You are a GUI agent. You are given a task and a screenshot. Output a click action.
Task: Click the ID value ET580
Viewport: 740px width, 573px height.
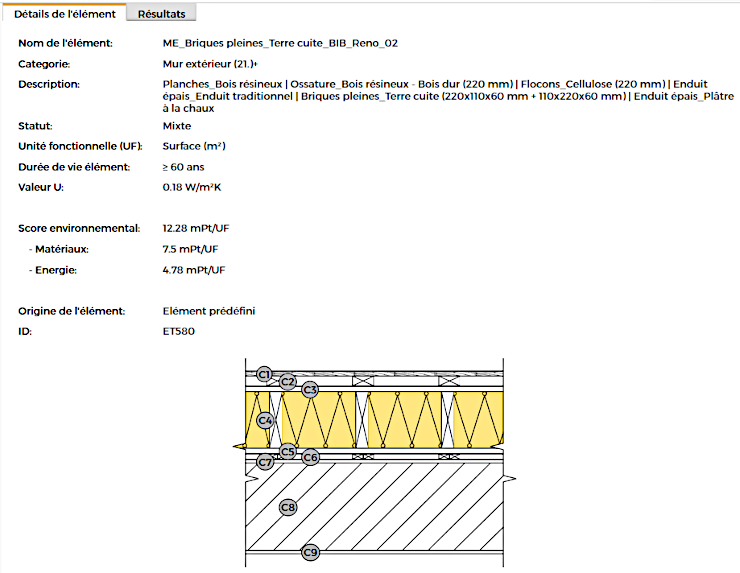point(178,331)
